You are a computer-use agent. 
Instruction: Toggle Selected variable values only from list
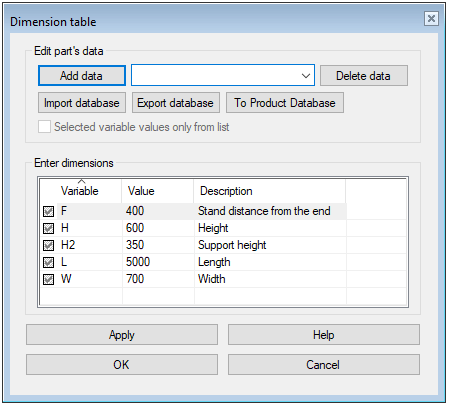point(44,127)
